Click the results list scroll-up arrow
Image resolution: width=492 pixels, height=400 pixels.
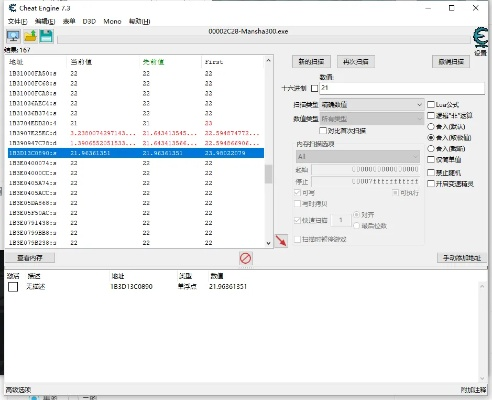pyautogui.click(x=268, y=61)
